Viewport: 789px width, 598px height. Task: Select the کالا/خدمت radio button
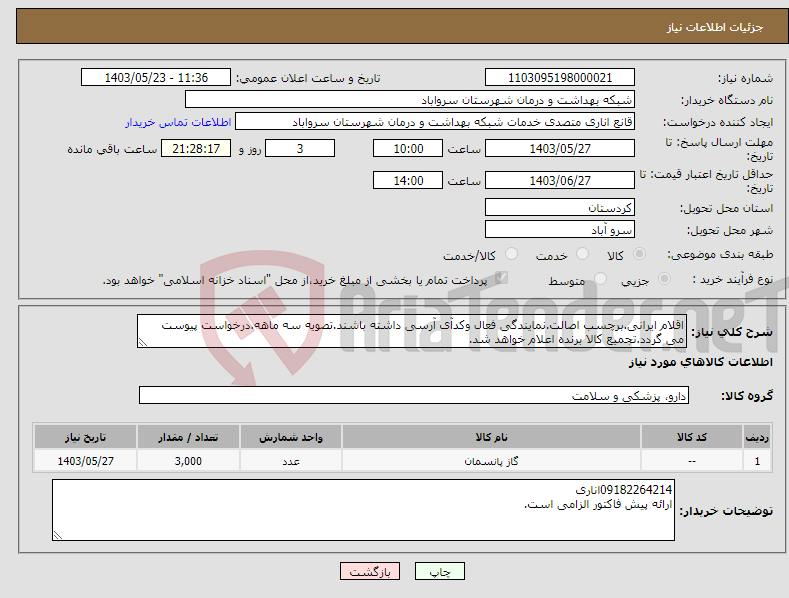click(x=511, y=254)
